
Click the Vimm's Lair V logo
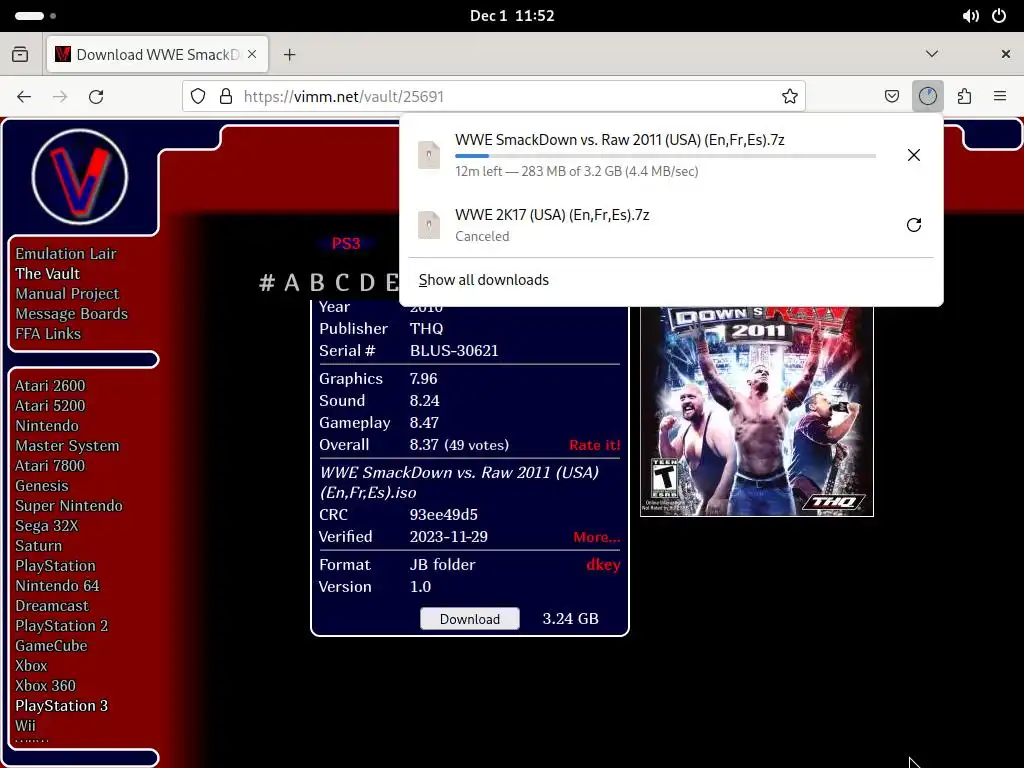point(80,176)
